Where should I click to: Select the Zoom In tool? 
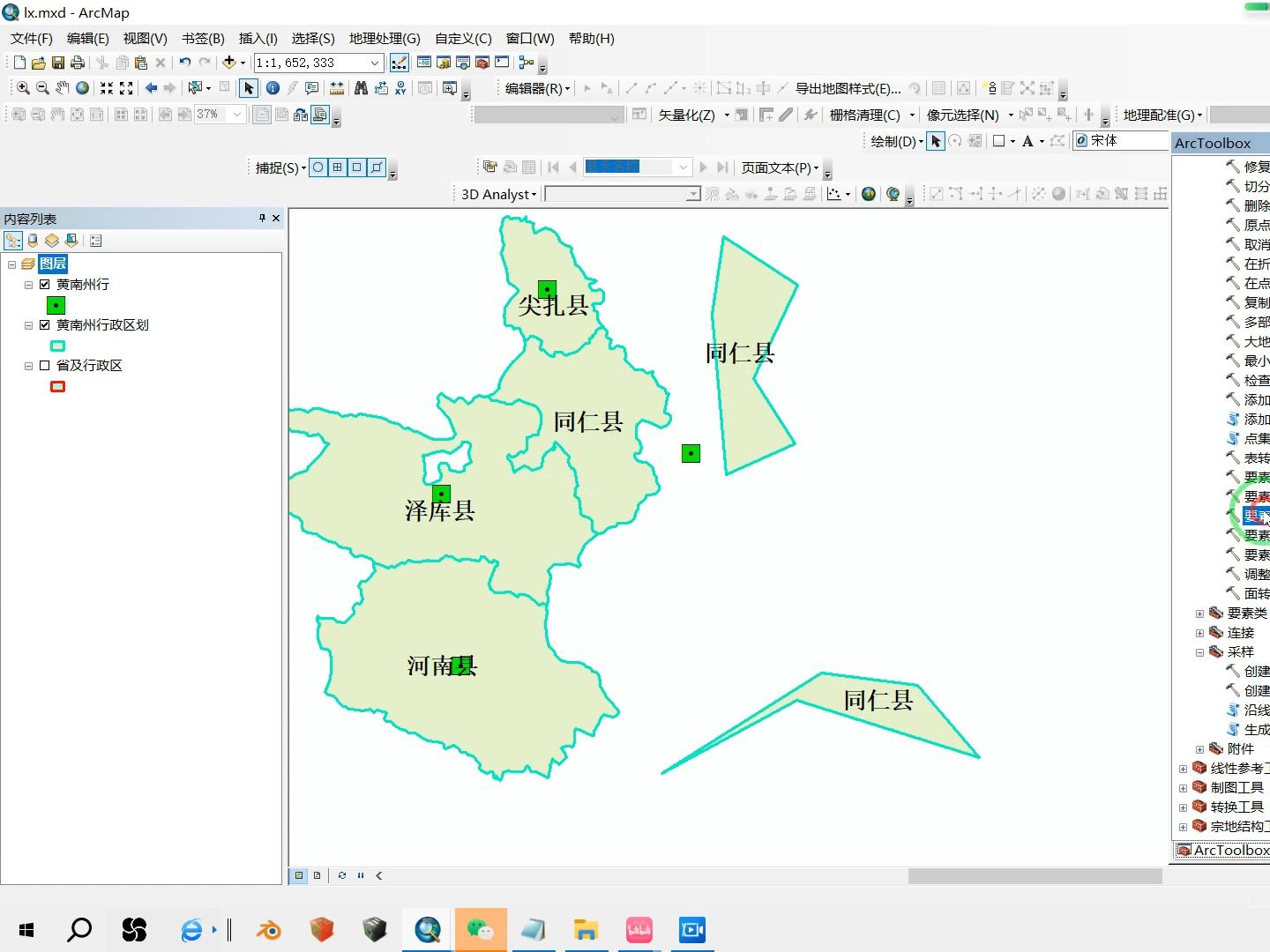coord(22,88)
